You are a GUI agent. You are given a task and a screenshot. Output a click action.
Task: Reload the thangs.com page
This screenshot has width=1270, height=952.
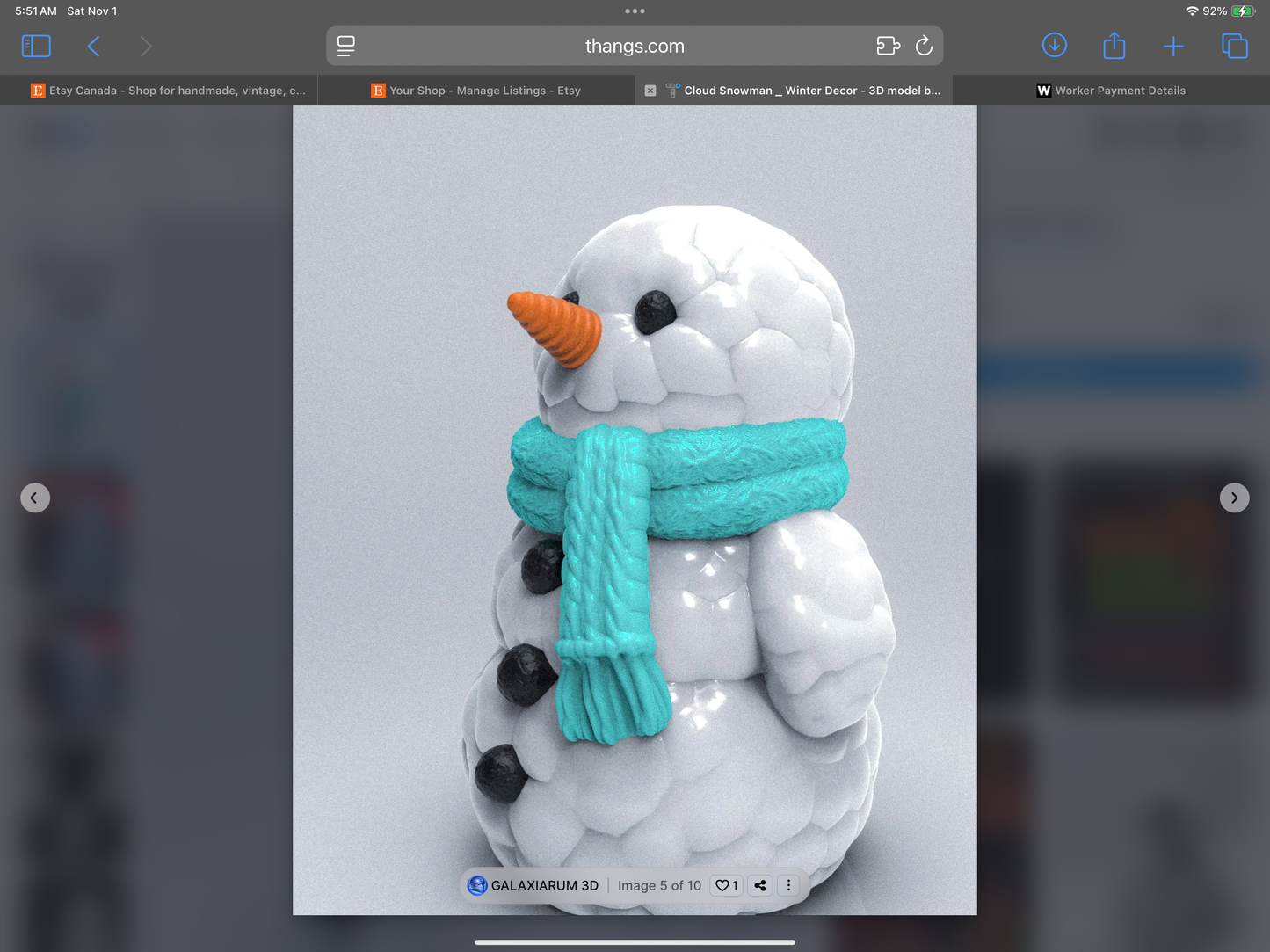pos(924,46)
